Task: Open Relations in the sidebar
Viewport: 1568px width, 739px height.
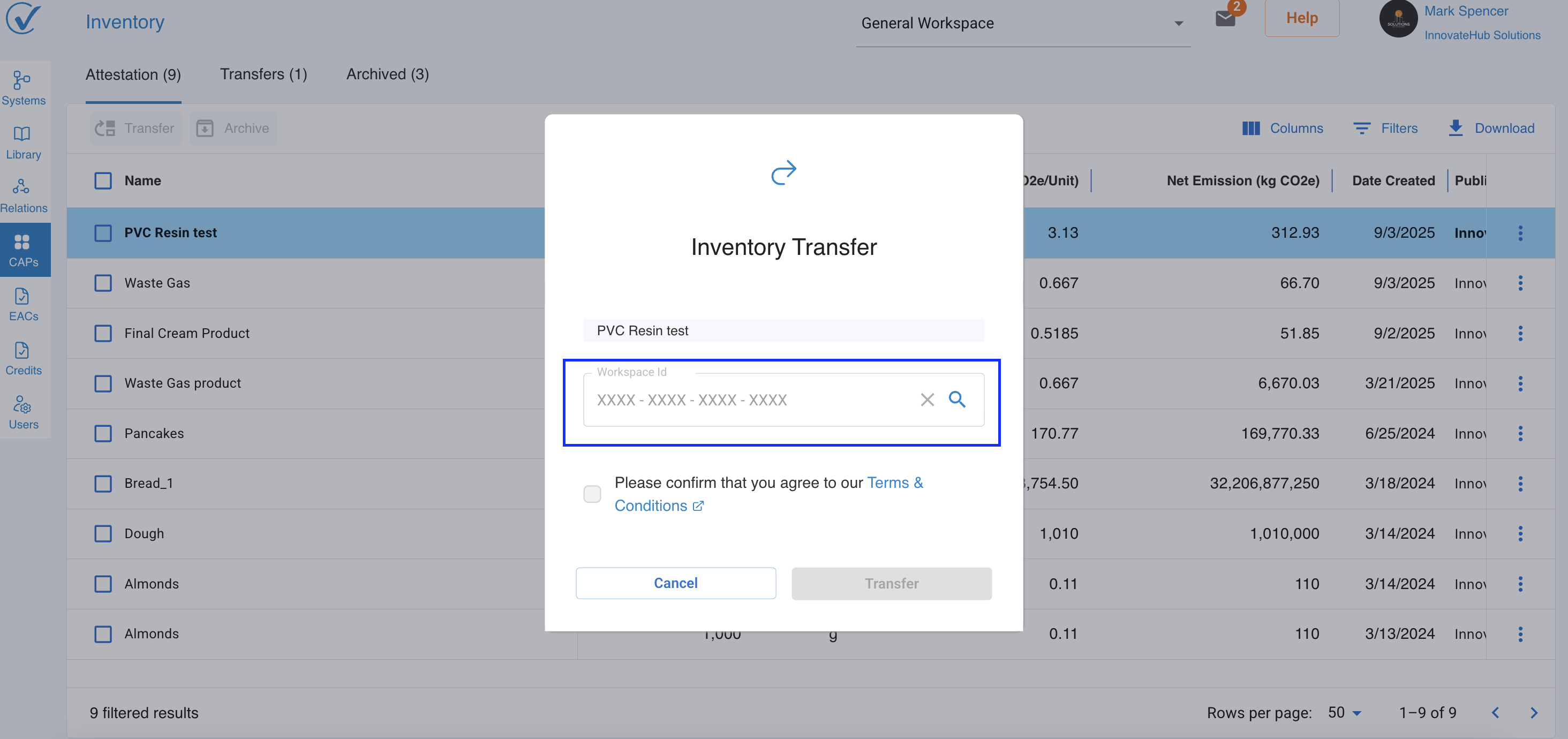Action: (x=23, y=196)
